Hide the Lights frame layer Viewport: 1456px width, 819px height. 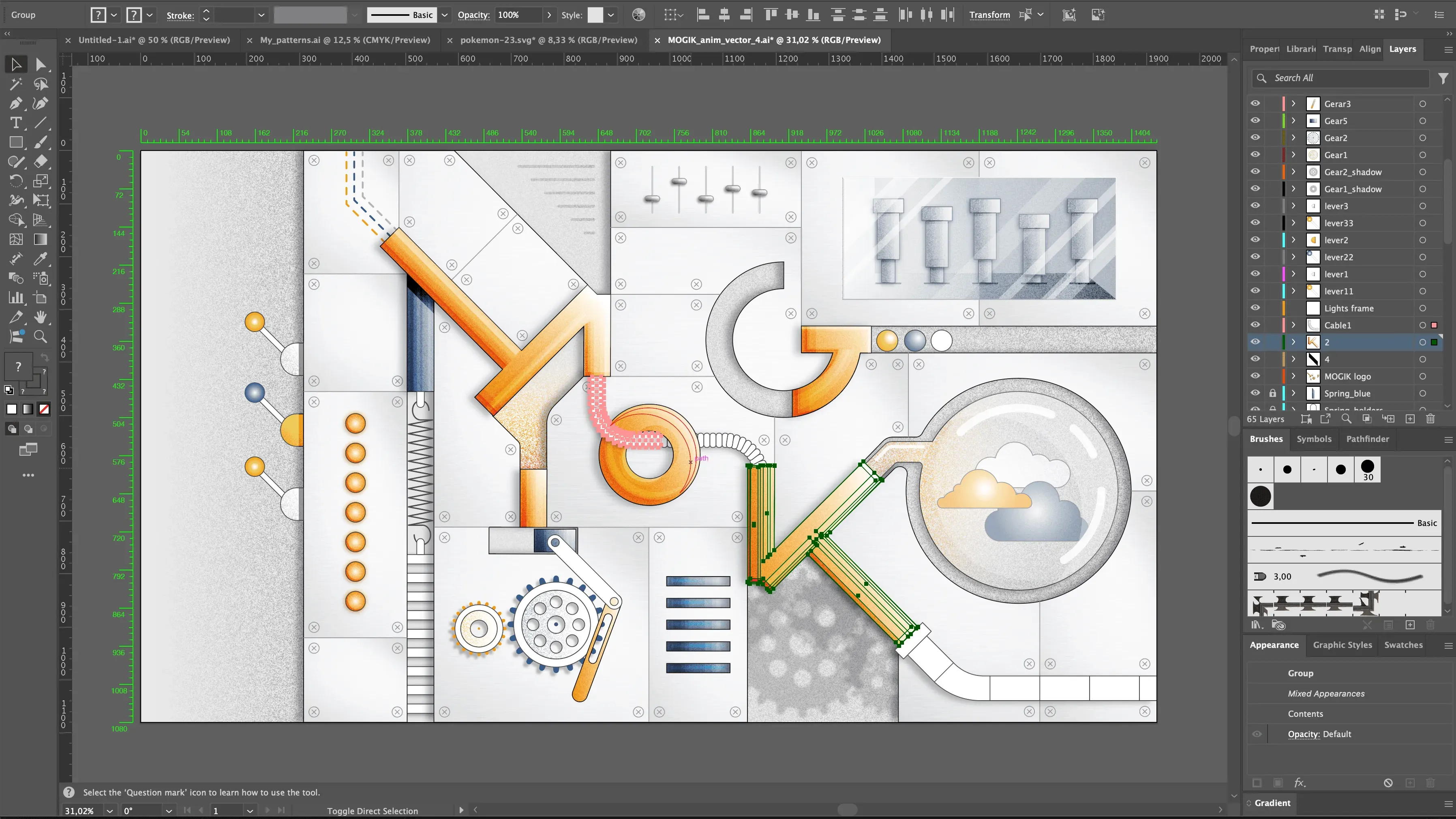click(1255, 307)
